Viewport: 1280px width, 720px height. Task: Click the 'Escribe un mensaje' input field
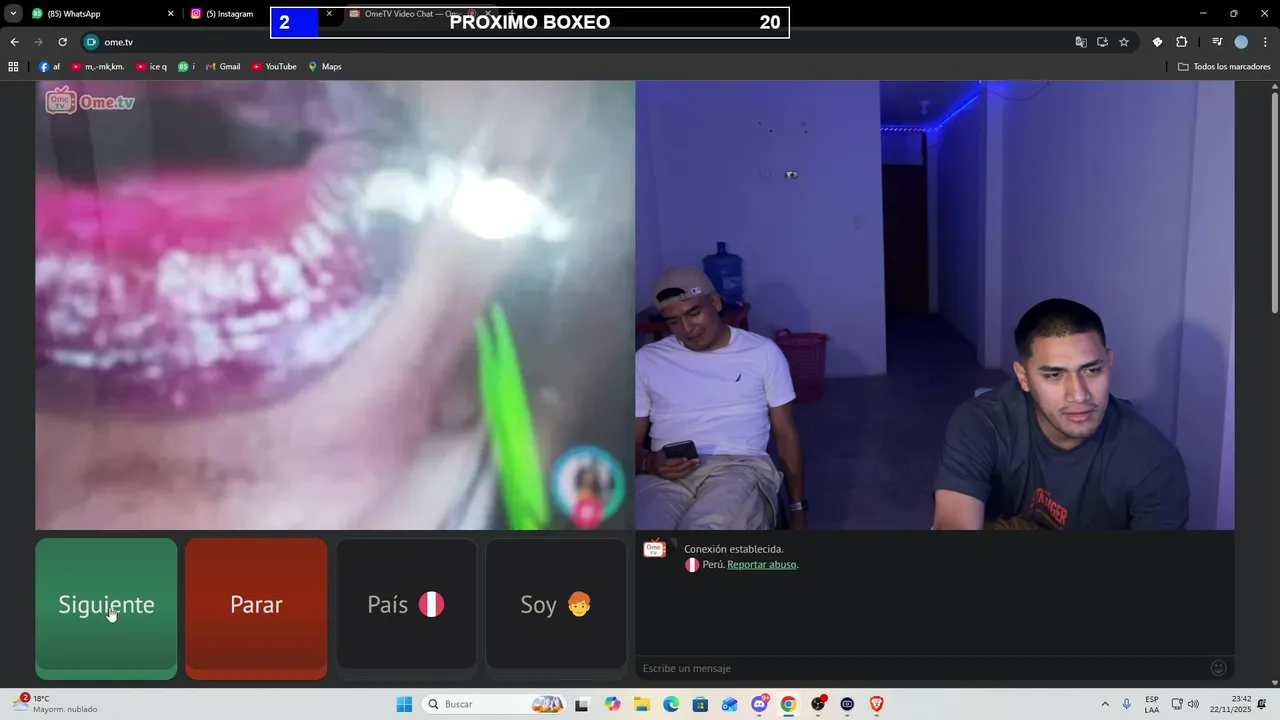tap(920, 668)
